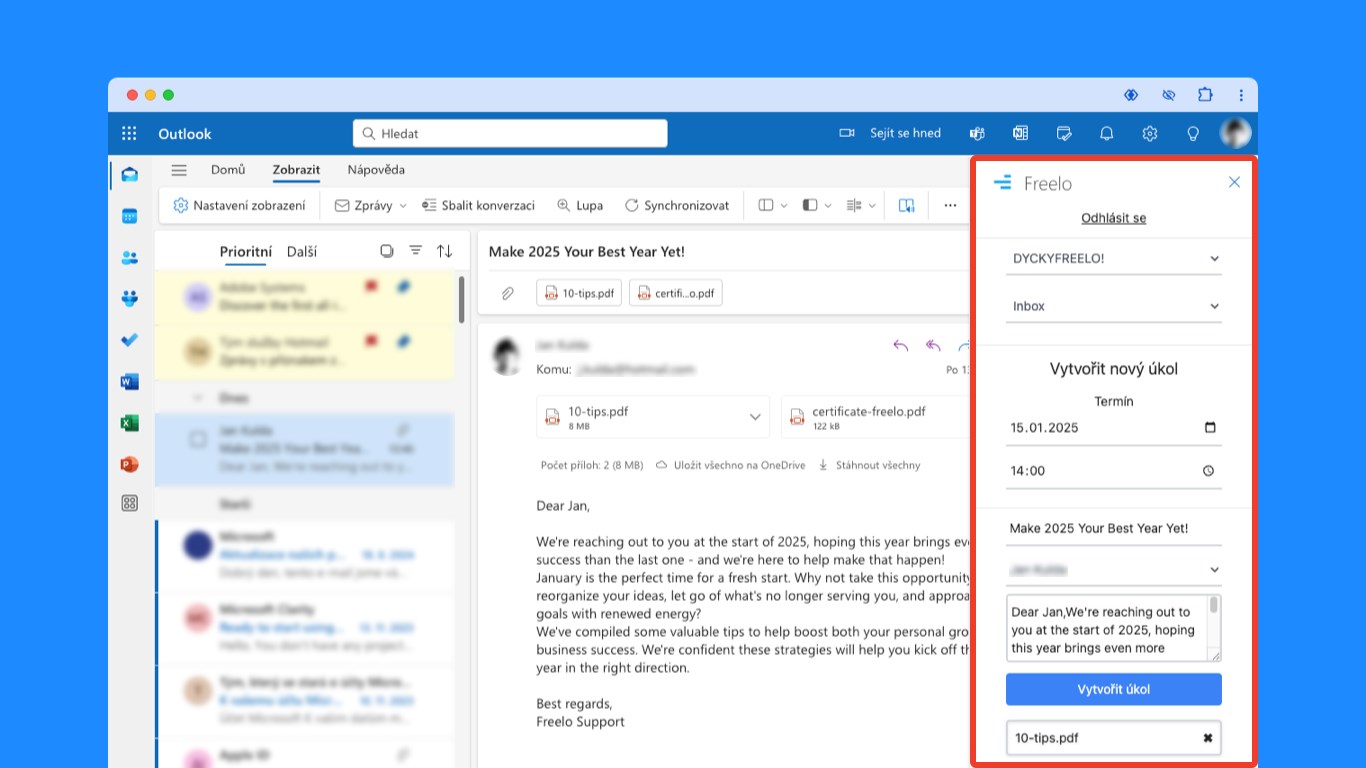Image resolution: width=1366 pixels, height=768 pixels.
Task: Open OneNote feed icon in header
Action: coord(1020,133)
